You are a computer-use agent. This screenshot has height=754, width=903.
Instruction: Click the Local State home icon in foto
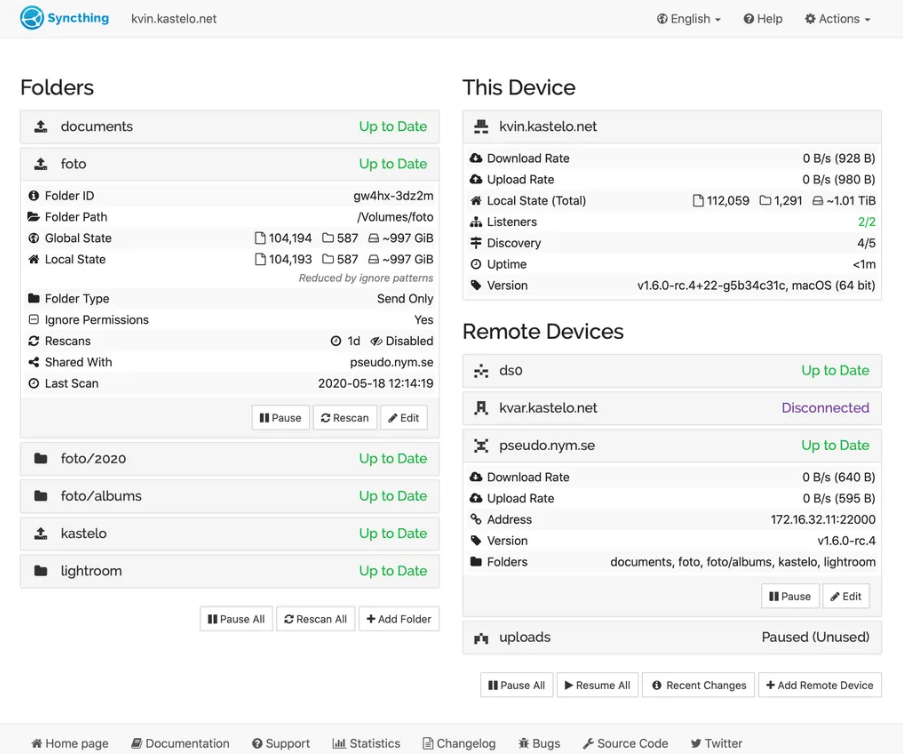click(x=33, y=259)
